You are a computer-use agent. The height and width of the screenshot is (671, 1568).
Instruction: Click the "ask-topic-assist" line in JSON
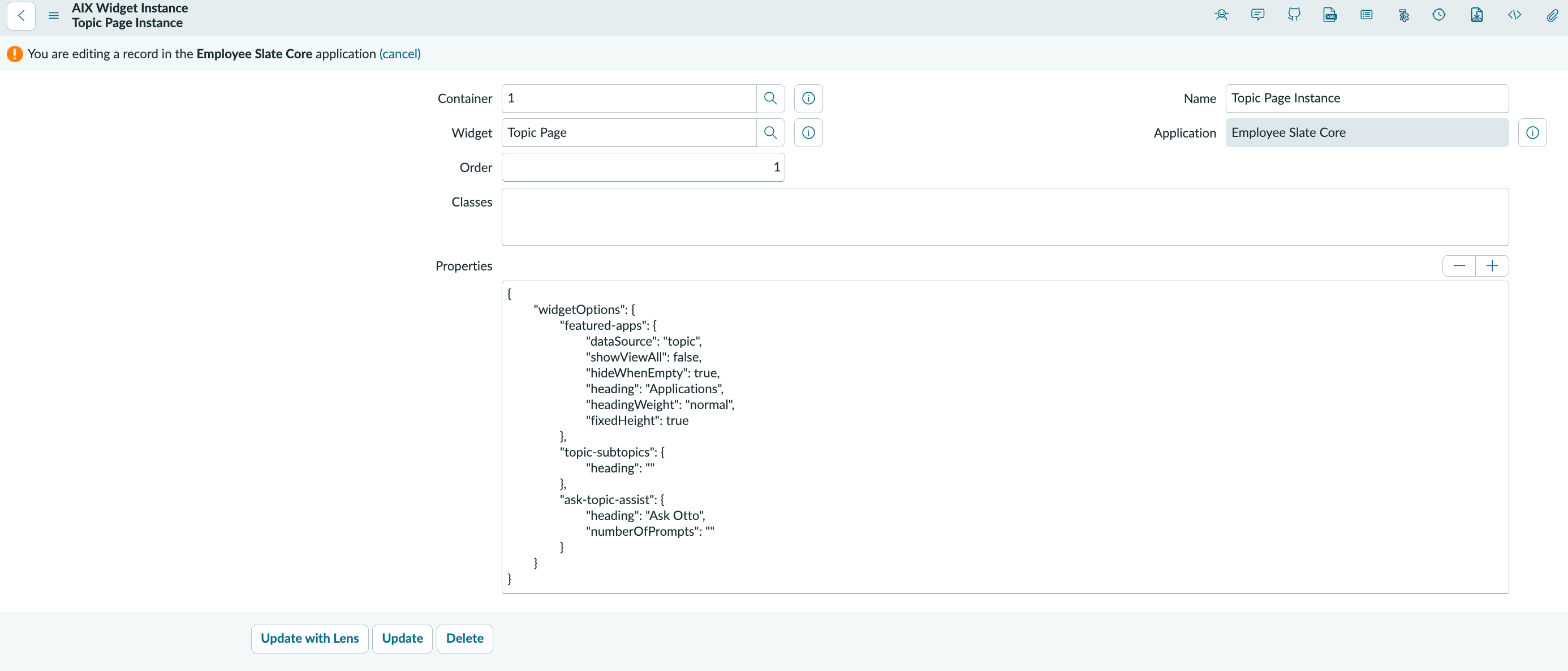[611, 500]
